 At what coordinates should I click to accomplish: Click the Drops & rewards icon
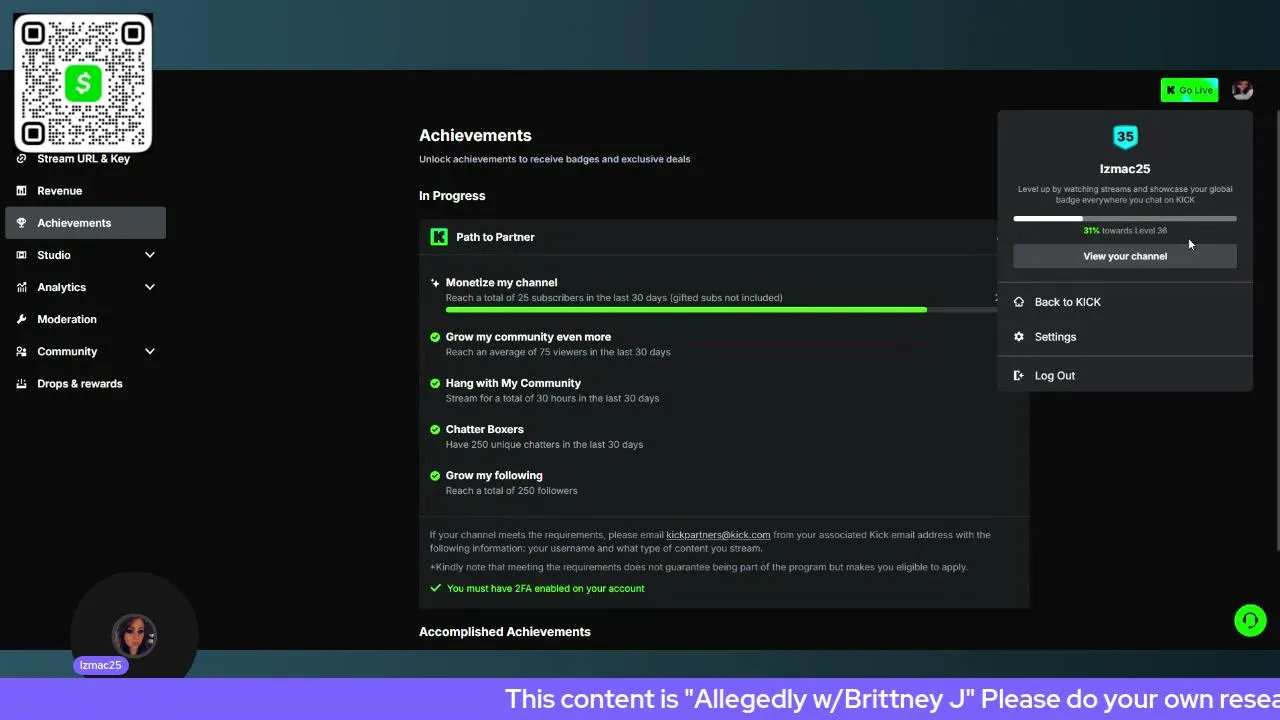[x=22, y=384]
